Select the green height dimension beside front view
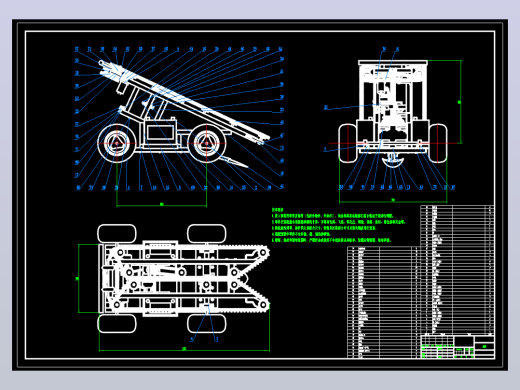Screen dimensions: 520x390 pos(460,102)
